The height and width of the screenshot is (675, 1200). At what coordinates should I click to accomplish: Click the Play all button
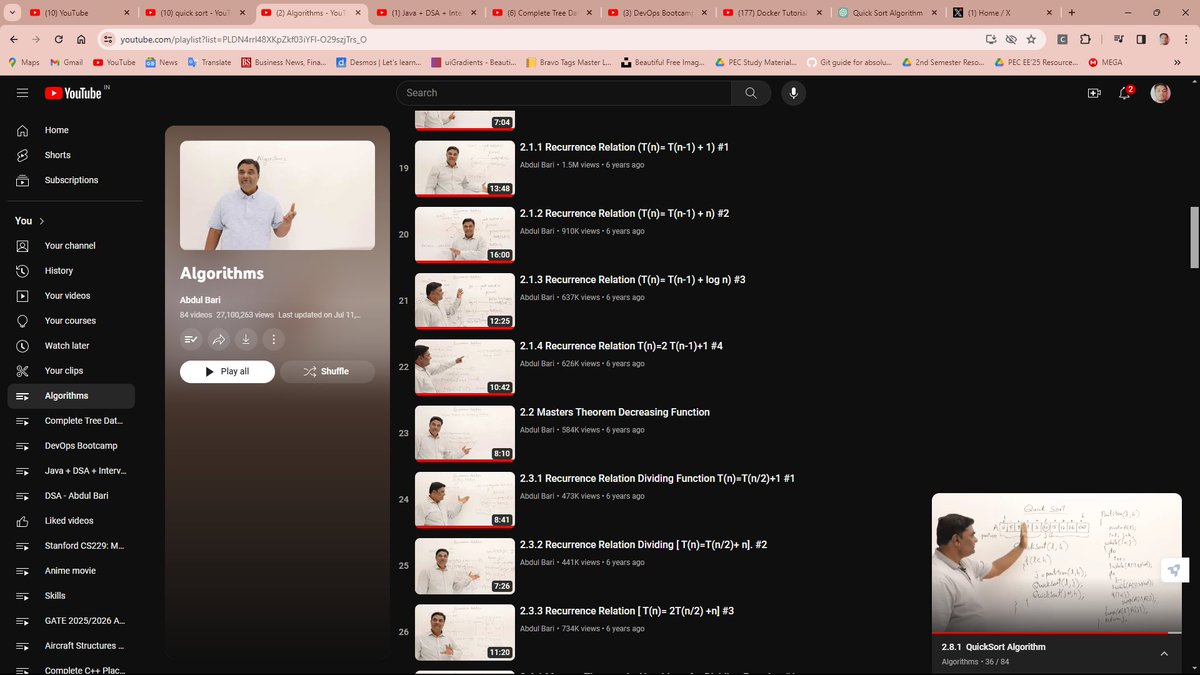pyautogui.click(x=227, y=371)
